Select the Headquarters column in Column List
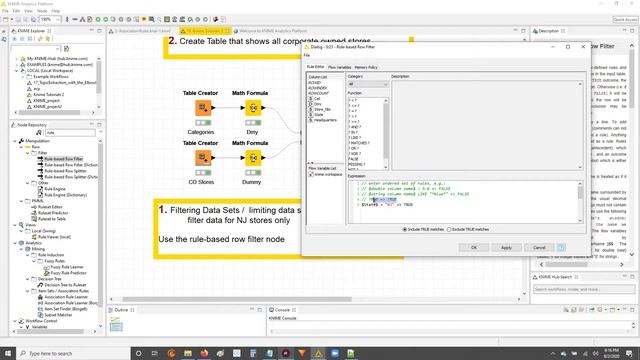Viewport: 640px width, 360px height. coord(323,120)
